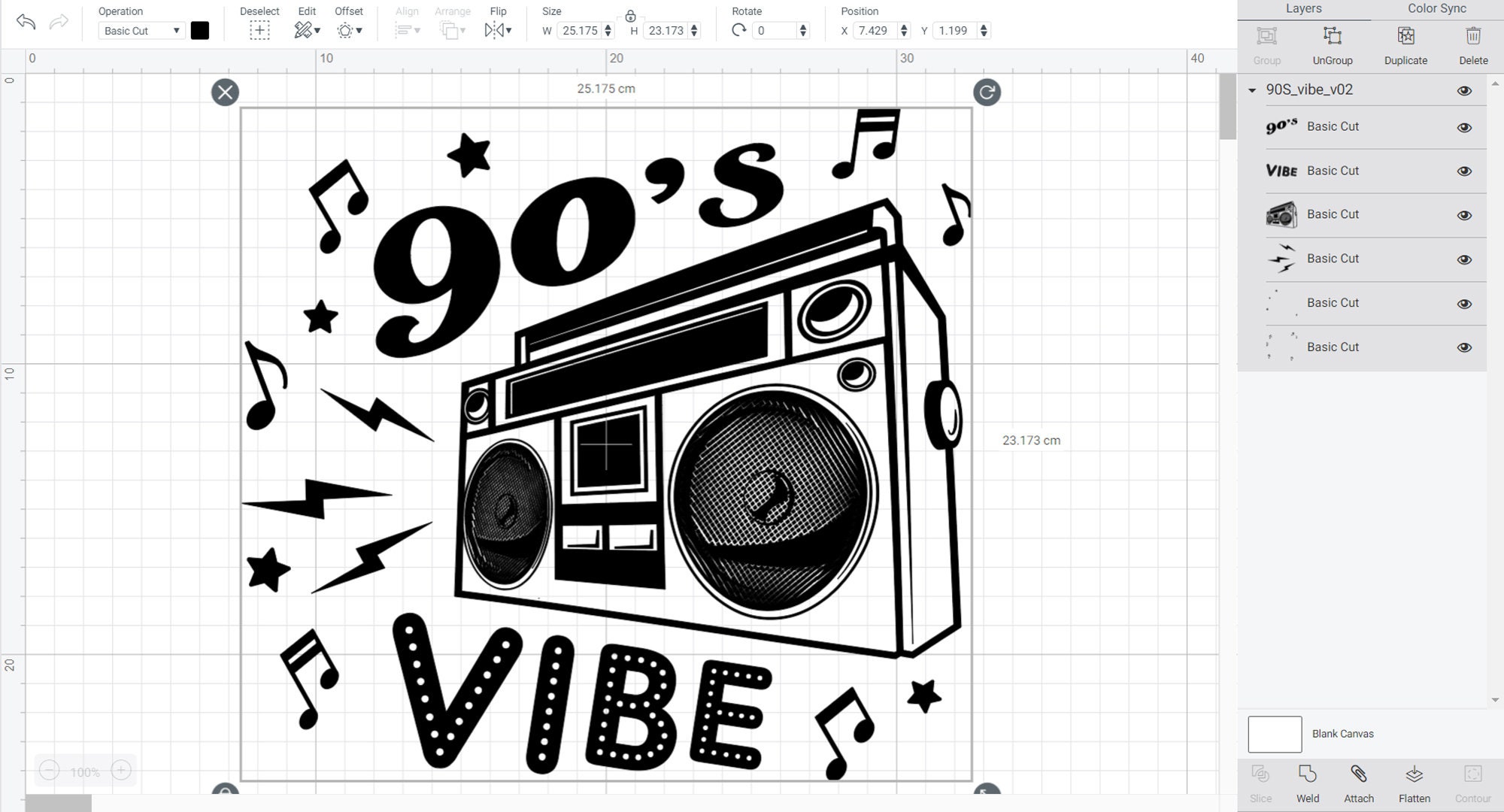Image resolution: width=1504 pixels, height=812 pixels.
Task: Click the Undo arrow button
Action: point(27,23)
